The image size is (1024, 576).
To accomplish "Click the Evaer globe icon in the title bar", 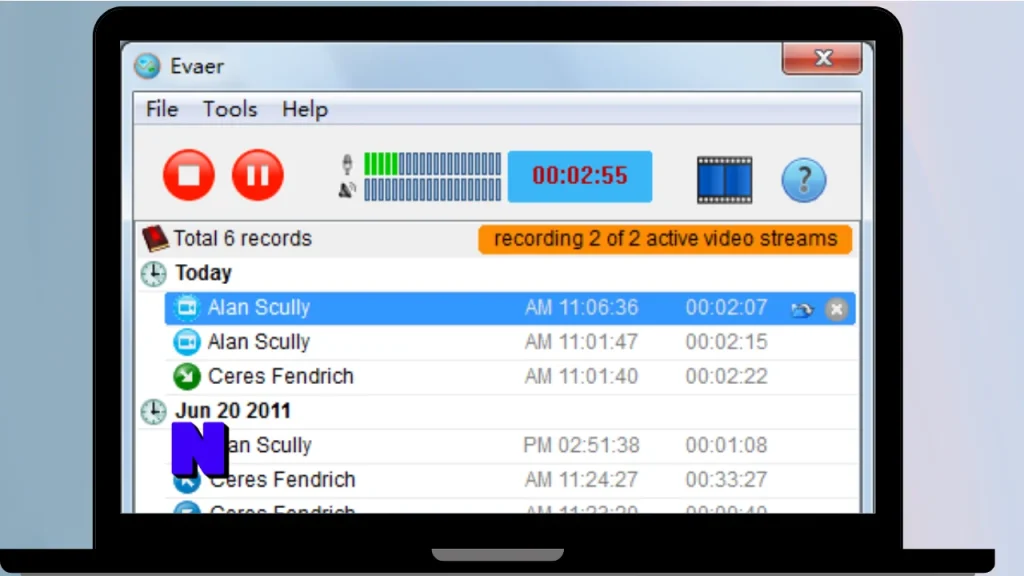I will pos(147,66).
